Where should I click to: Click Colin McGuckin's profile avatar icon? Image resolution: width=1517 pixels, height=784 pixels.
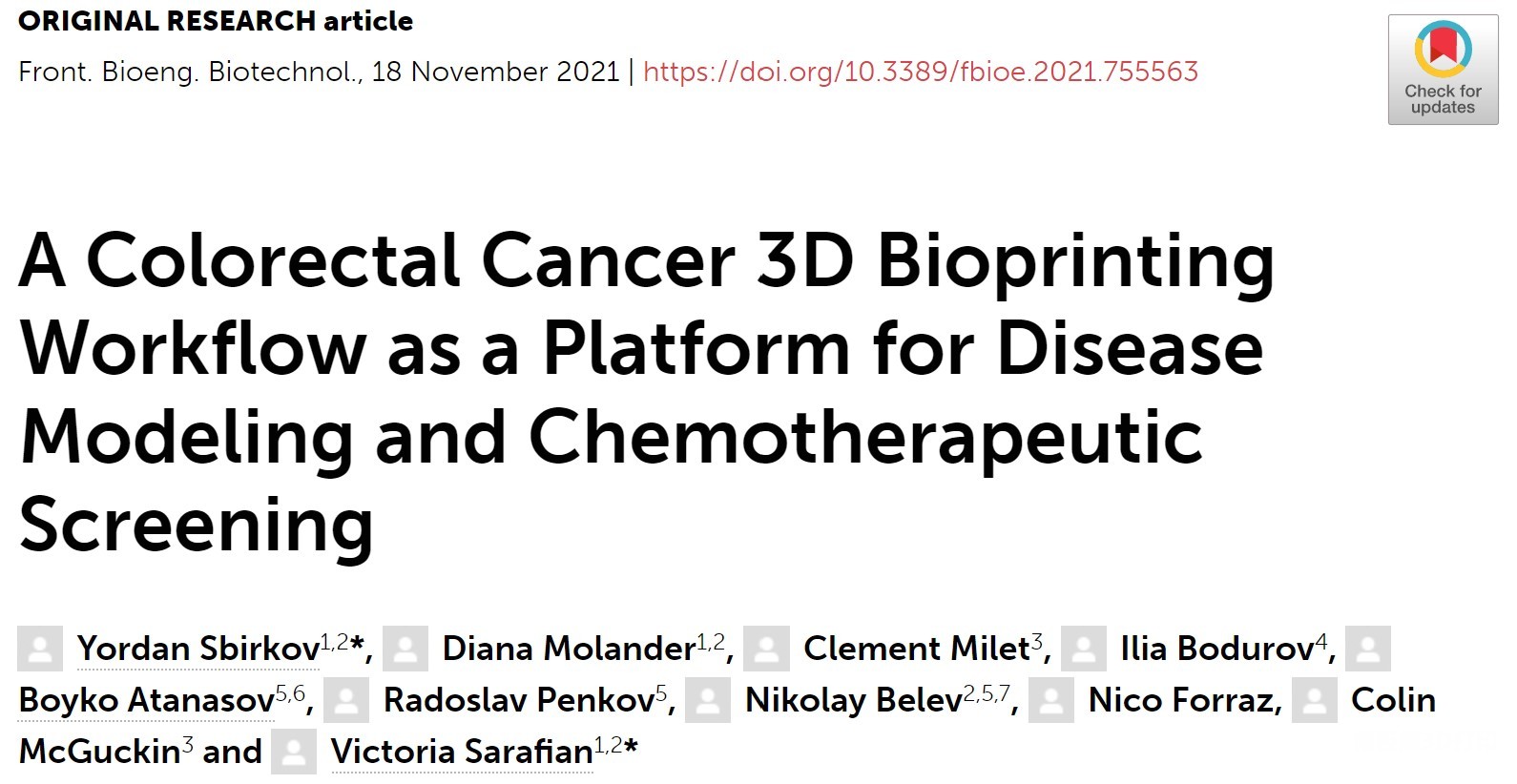click(x=1315, y=700)
